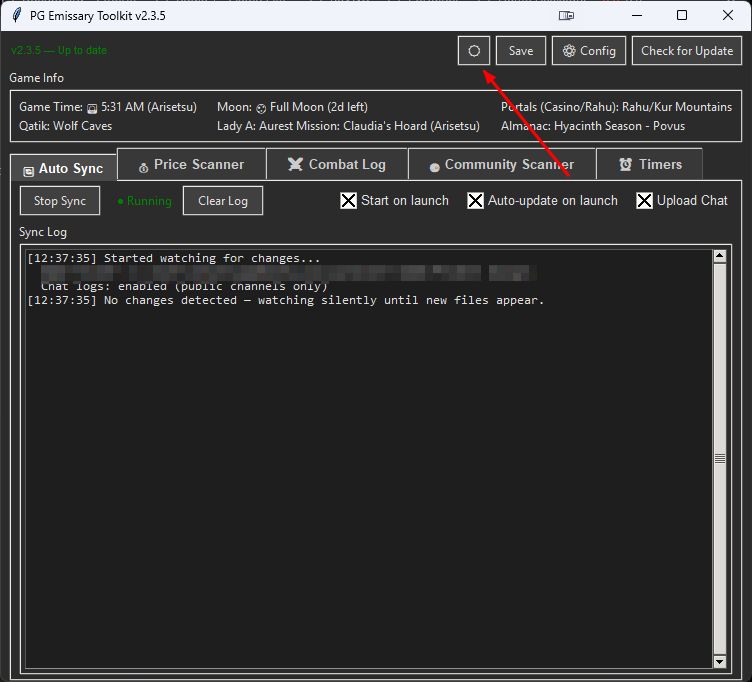This screenshot has width=752, height=682.
Task: Disable the Start on launch checkbox
Action: (x=348, y=201)
